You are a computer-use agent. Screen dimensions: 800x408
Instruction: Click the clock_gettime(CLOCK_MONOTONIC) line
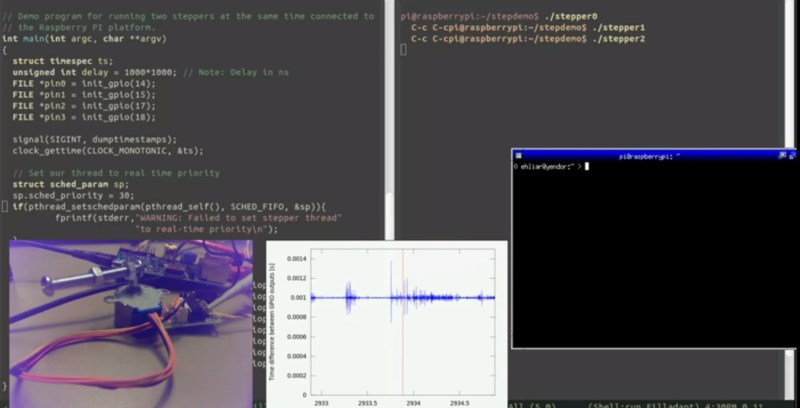[107, 150]
